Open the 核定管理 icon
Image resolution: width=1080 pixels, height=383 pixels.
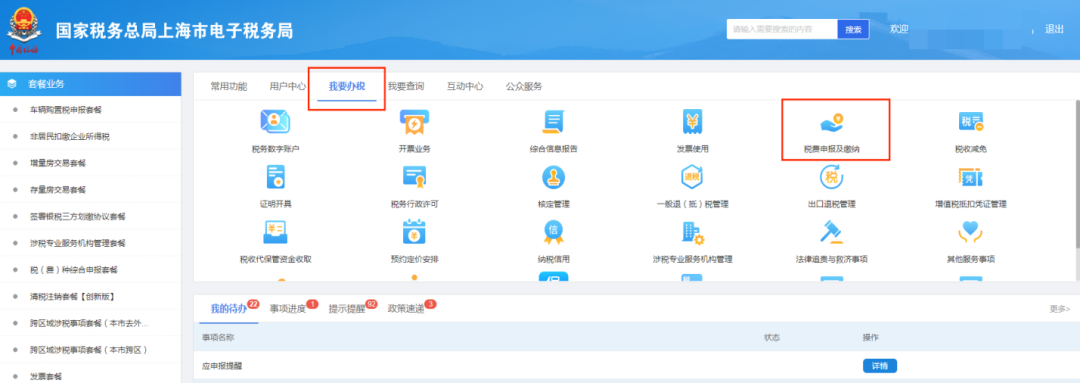coord(554,178)
